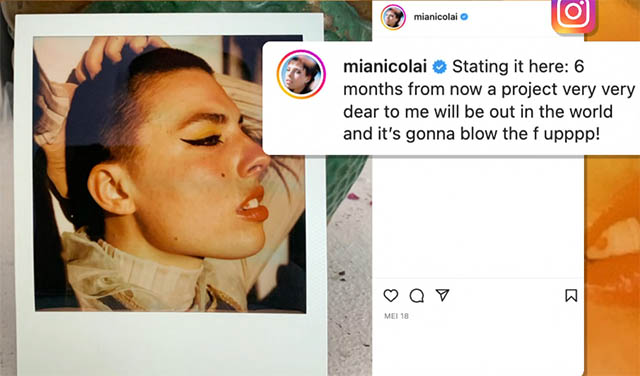640x376 pixels.
Task: Click the blue verified badge in post header
Action: (x=464, y=17)
